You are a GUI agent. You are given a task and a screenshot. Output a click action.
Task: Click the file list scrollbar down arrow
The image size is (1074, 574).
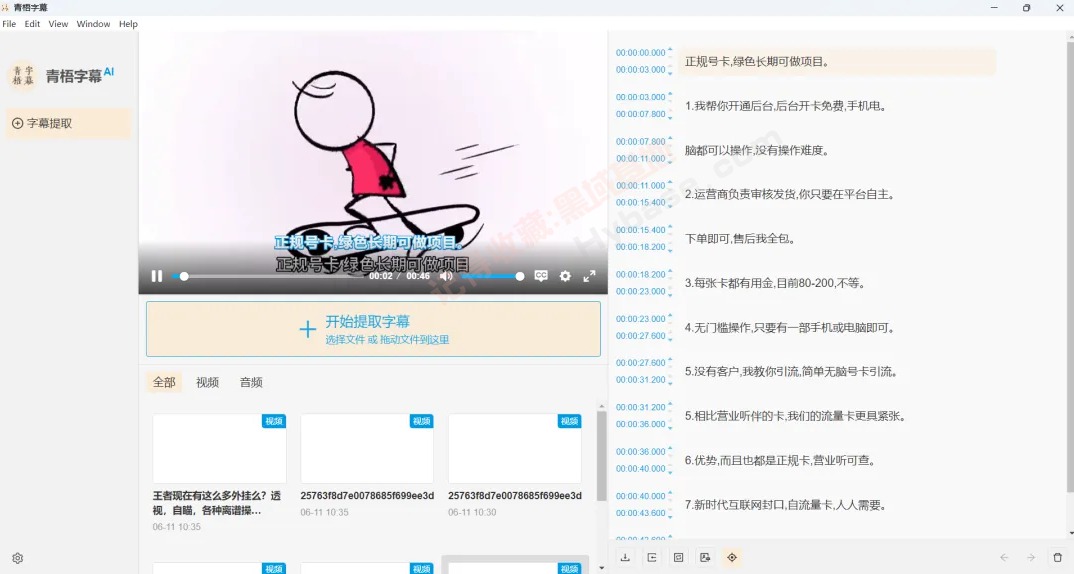pyautogui.click(x=601, y=568)
